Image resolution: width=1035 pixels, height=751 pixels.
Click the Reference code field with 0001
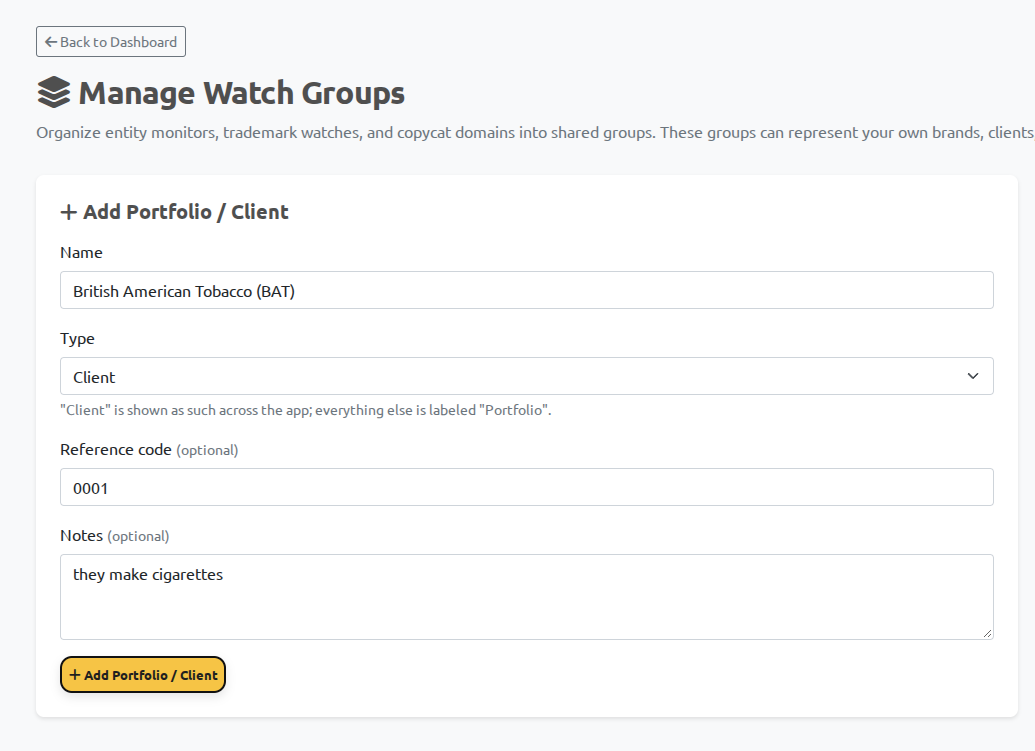click(x=526, y=487)
